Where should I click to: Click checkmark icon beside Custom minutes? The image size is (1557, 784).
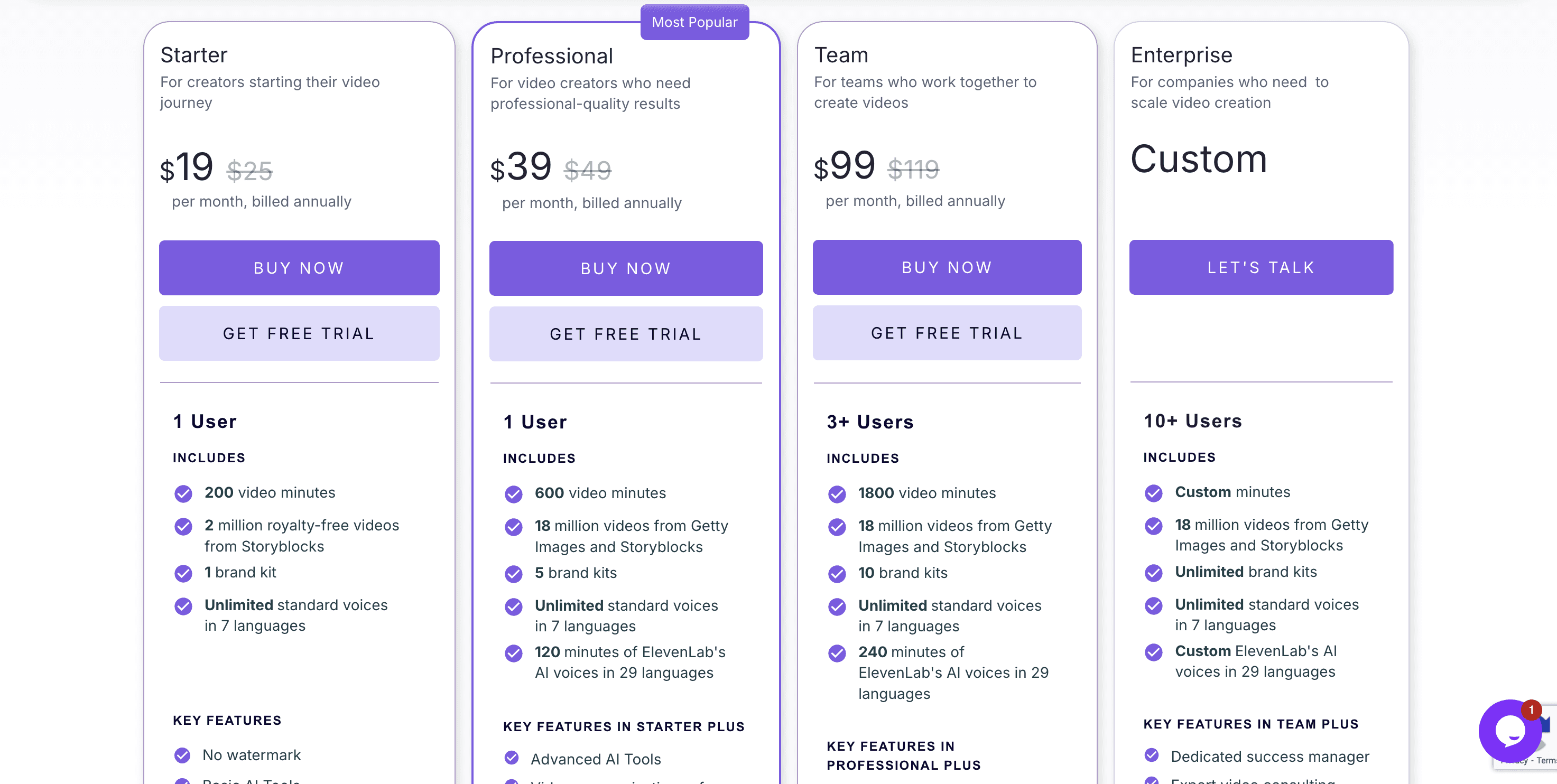(1153, 493)
